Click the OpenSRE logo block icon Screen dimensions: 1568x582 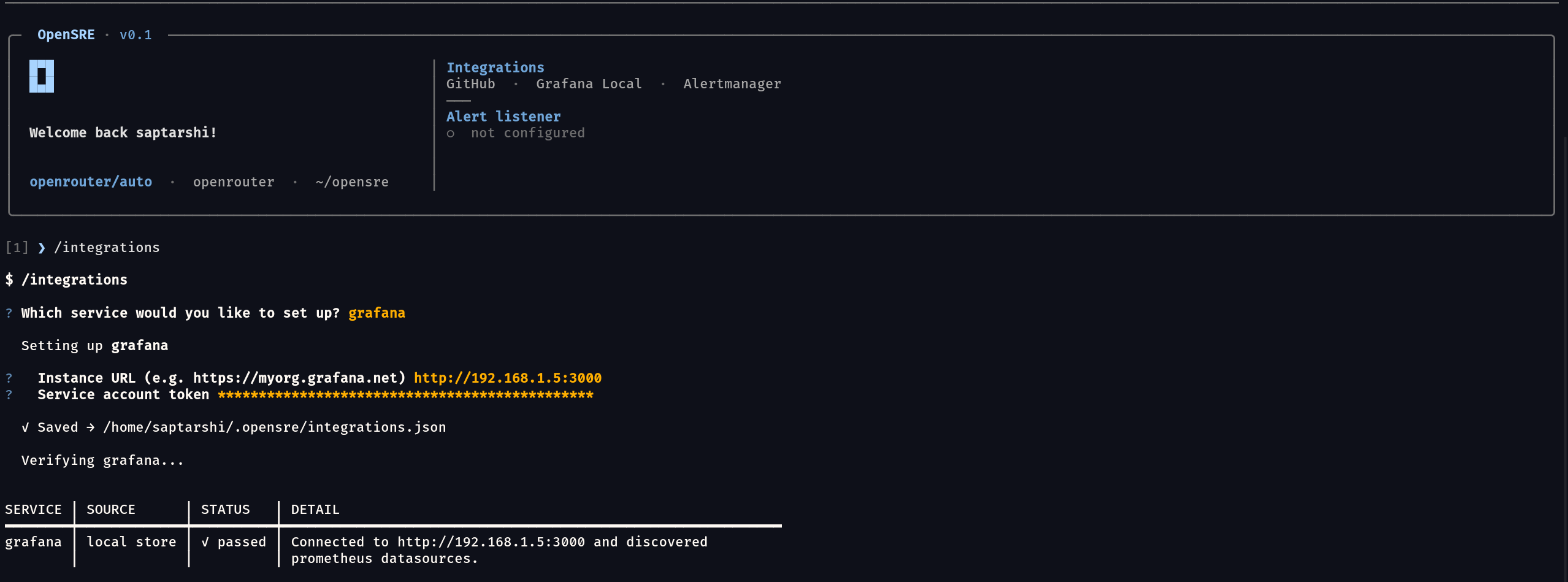point(42,76)
